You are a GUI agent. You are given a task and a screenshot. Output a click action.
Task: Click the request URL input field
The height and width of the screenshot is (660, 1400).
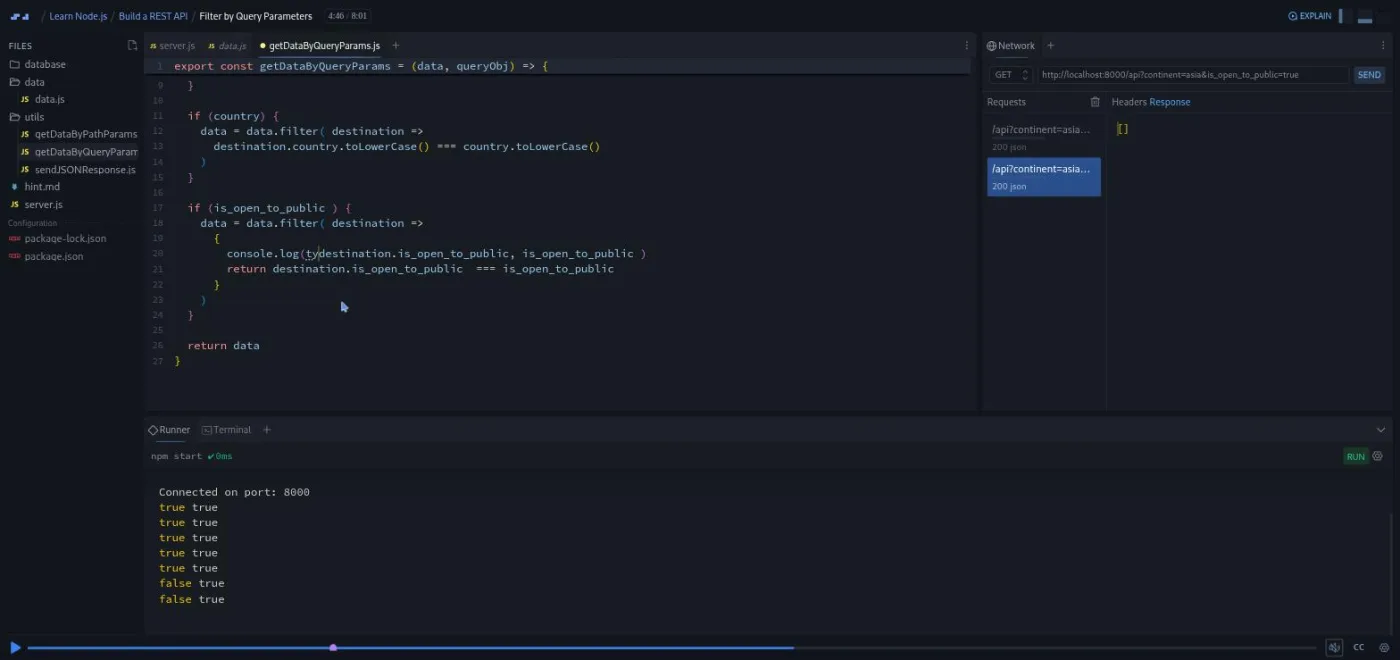(1193, 75)
